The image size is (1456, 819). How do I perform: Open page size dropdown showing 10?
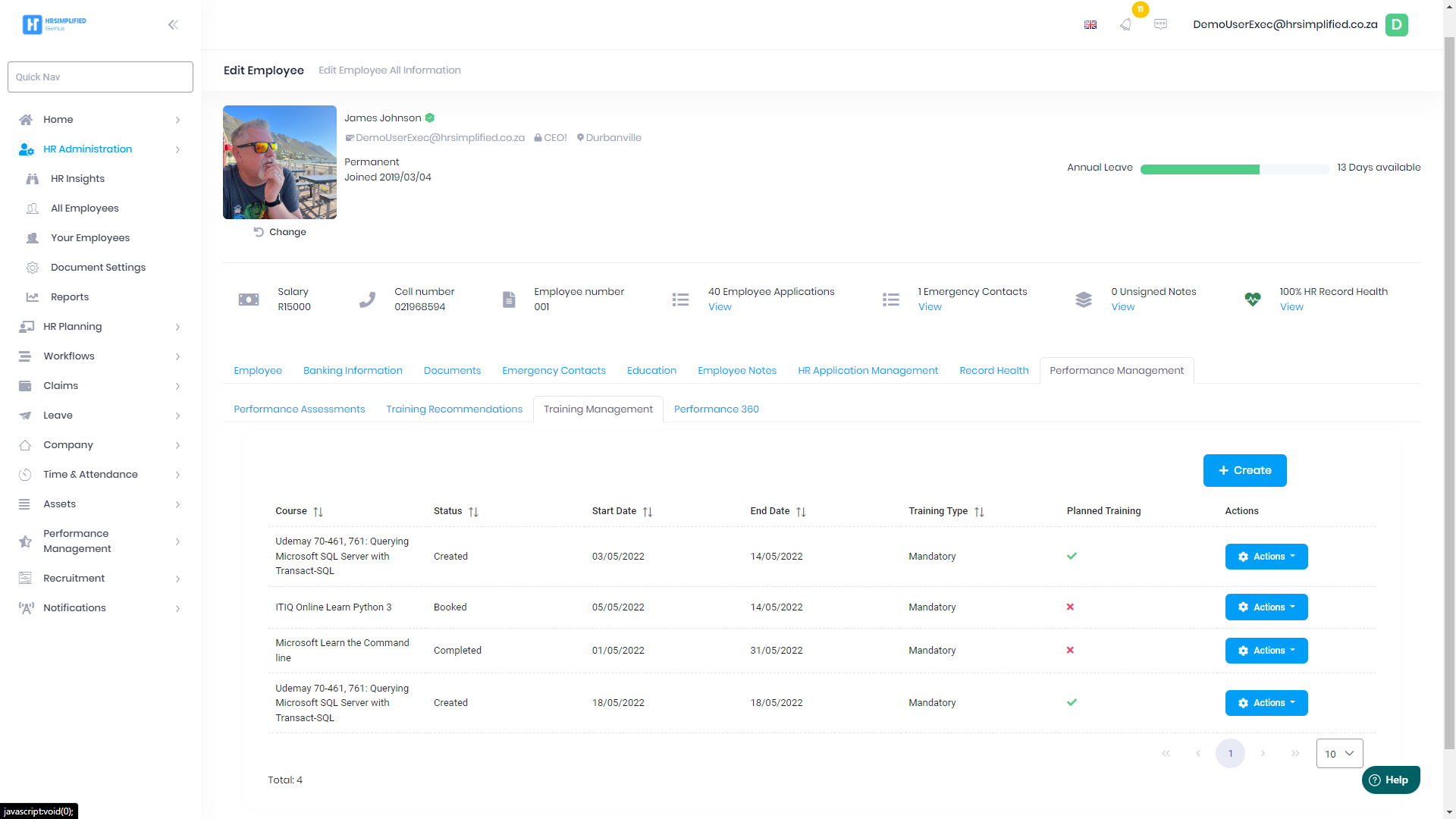point(1339,754)
